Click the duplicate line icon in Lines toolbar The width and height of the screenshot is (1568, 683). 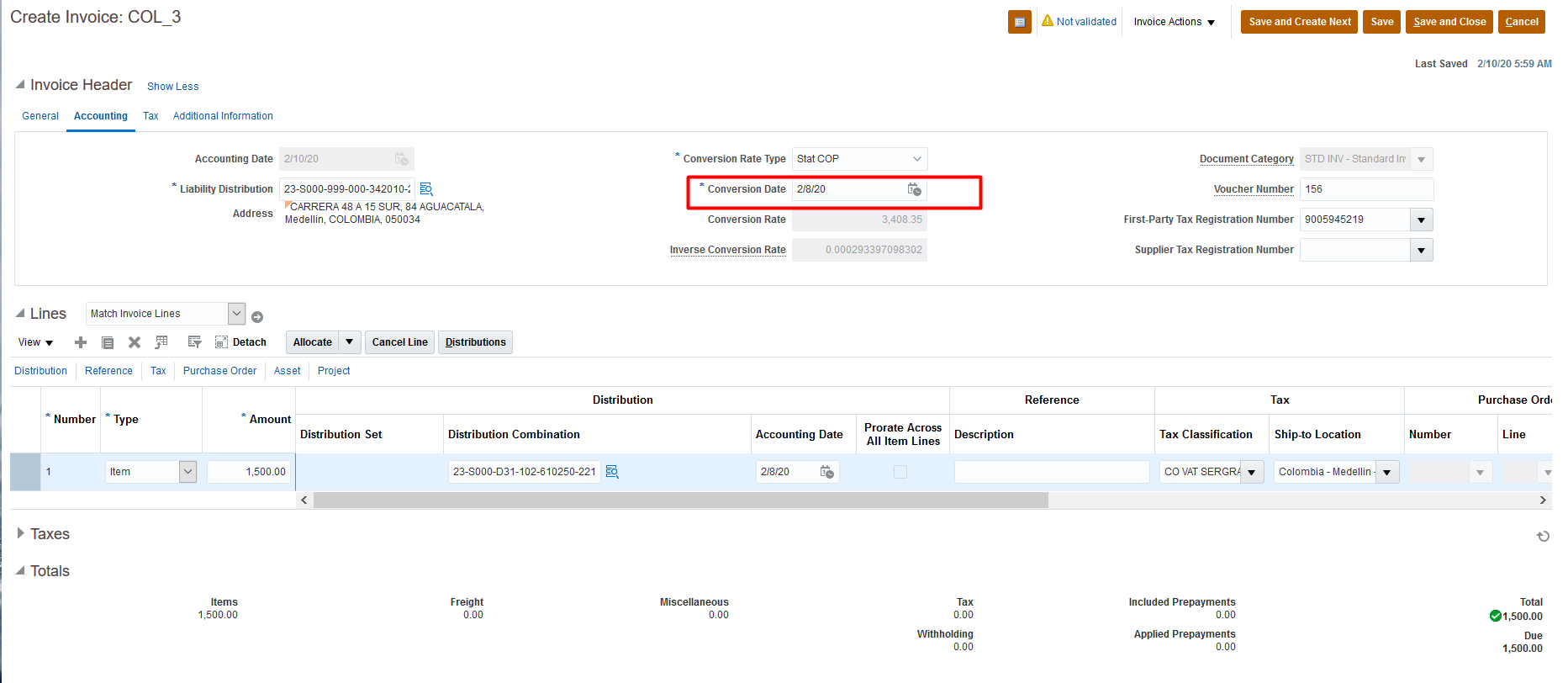click(108, 342)
